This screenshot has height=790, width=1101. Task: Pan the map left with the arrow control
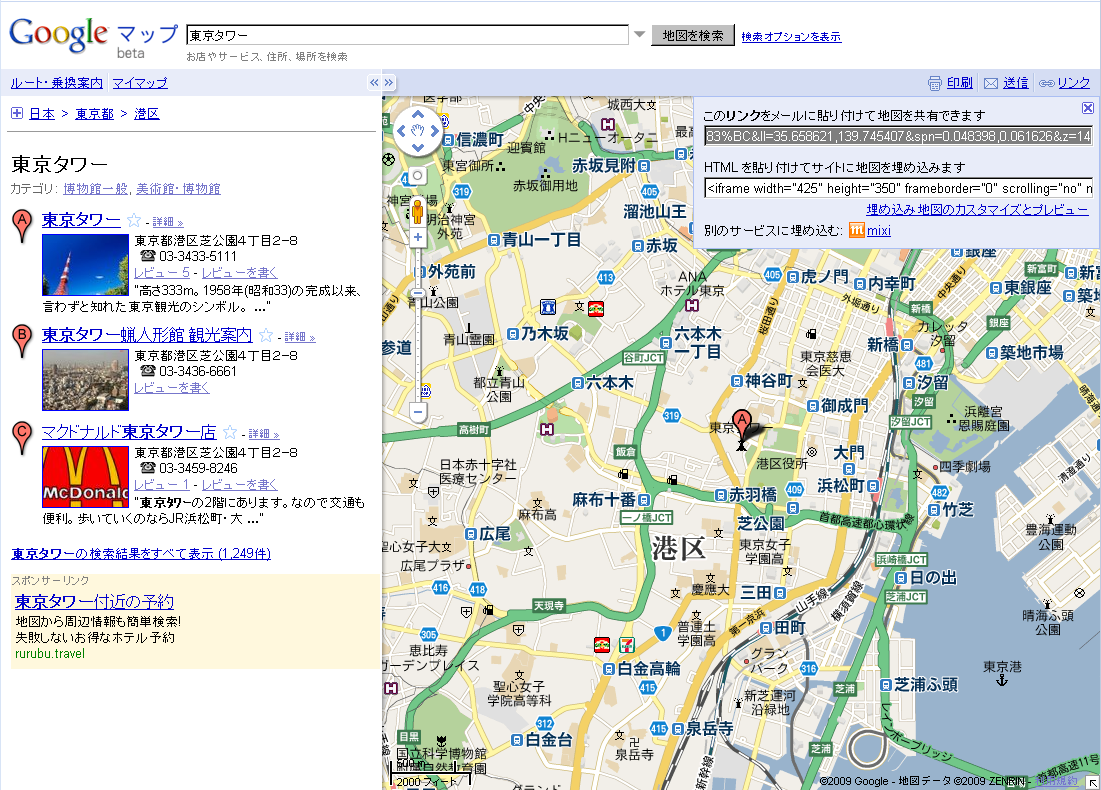click(x=402, y=130)
